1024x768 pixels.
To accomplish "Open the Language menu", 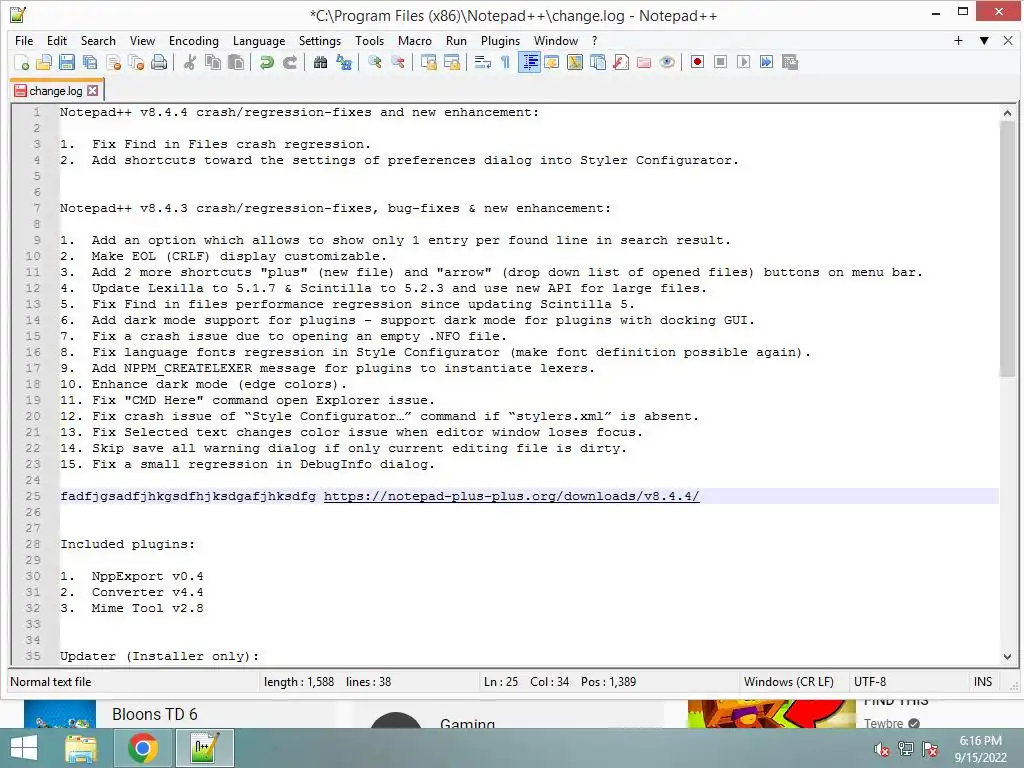I will [259, 40].
